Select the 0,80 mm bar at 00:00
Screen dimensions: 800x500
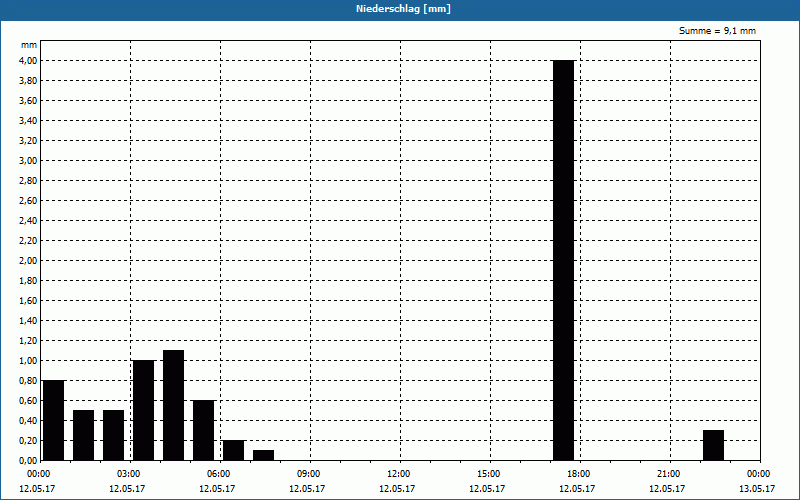click(x=54, y=420)
